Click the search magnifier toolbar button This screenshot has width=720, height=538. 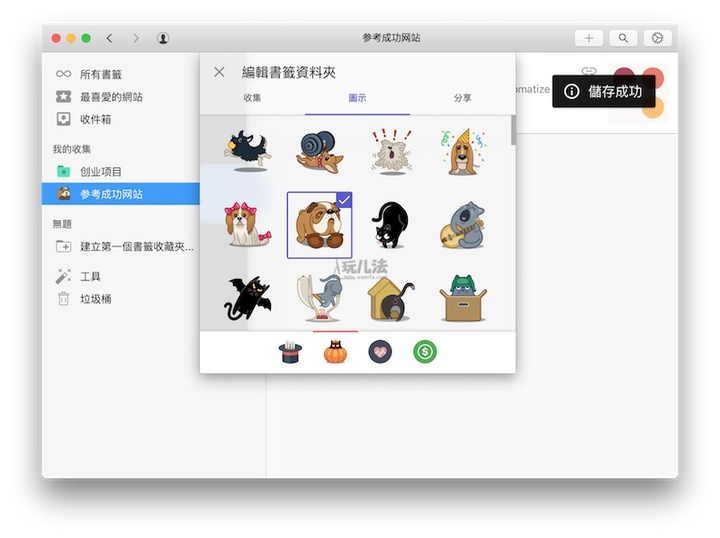pos(623,38)
